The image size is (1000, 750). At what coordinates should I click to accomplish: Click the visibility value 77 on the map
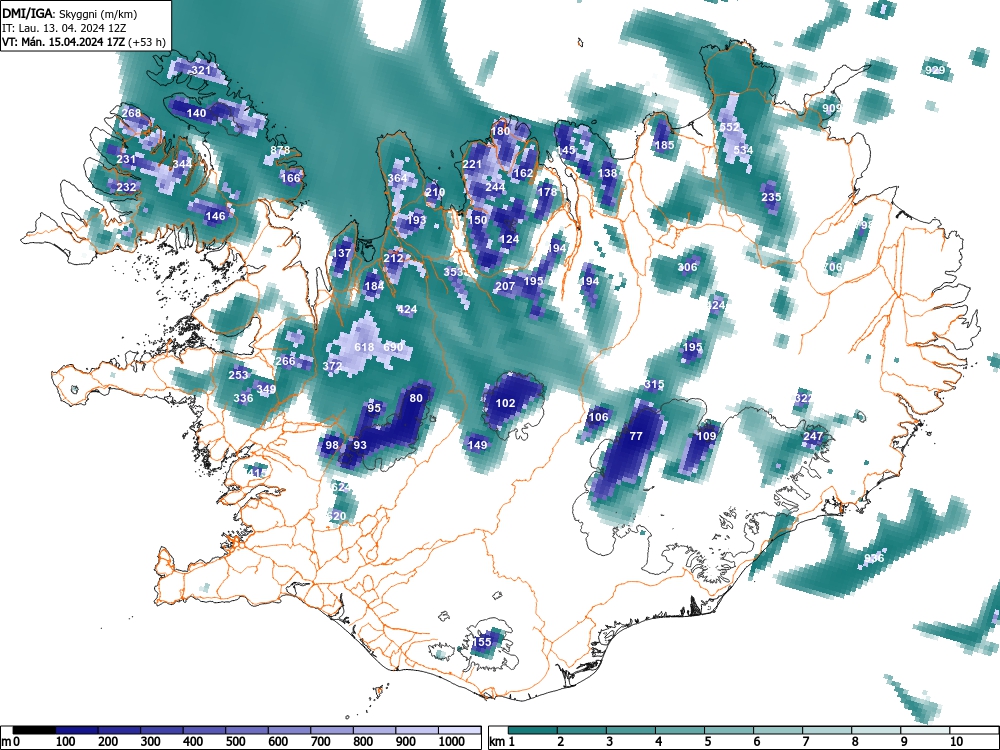[636, 436]
